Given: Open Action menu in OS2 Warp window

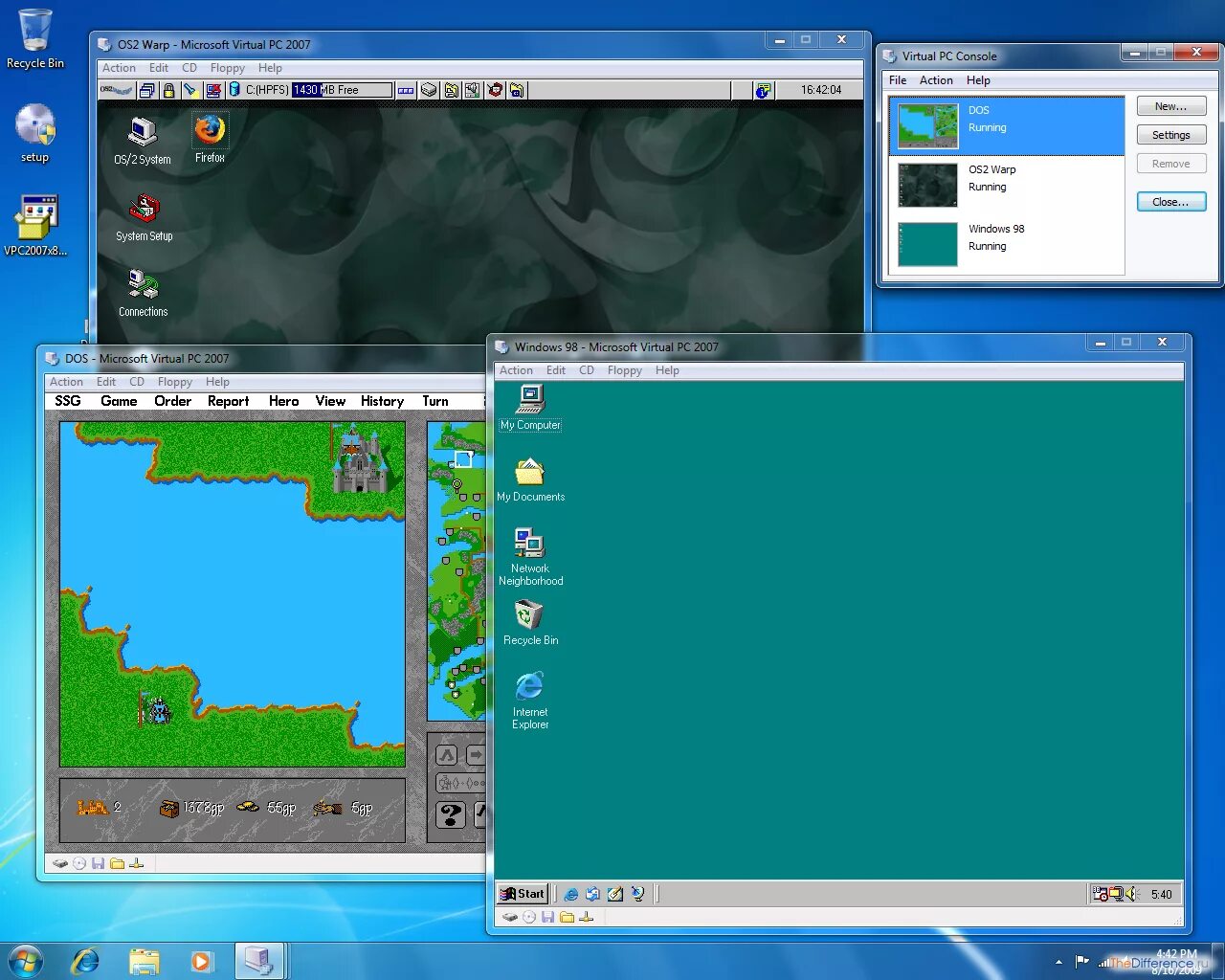Looking at the screenshot, I should 119,68.
